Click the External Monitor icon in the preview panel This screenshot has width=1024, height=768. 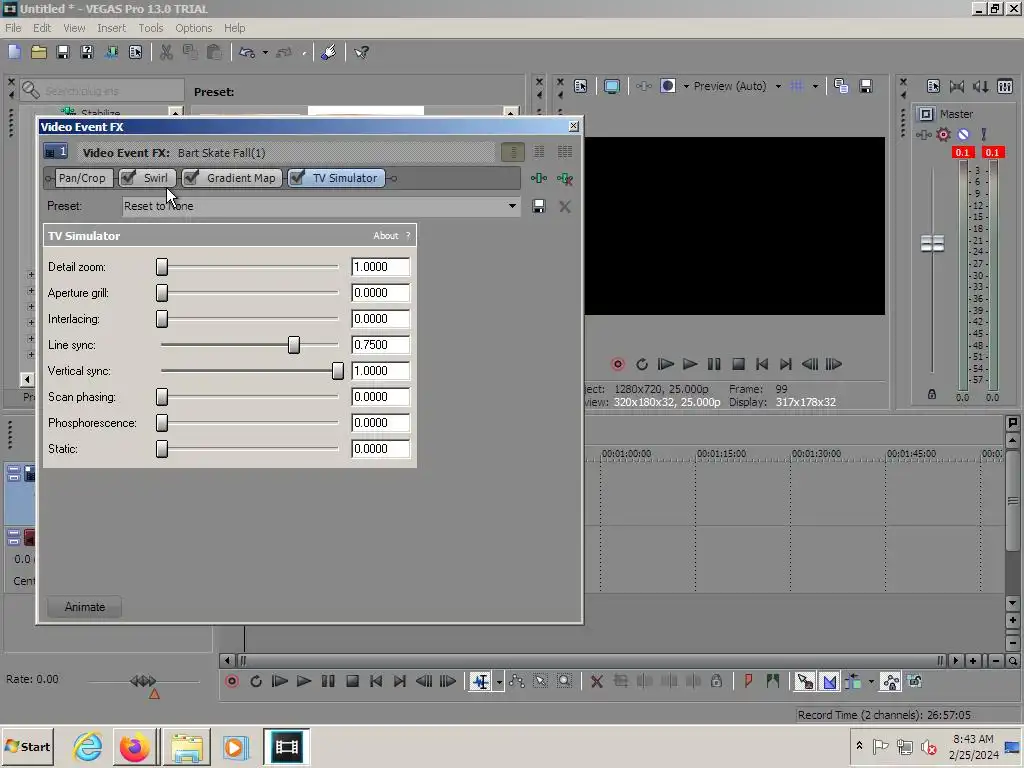(x=611, y=86)
